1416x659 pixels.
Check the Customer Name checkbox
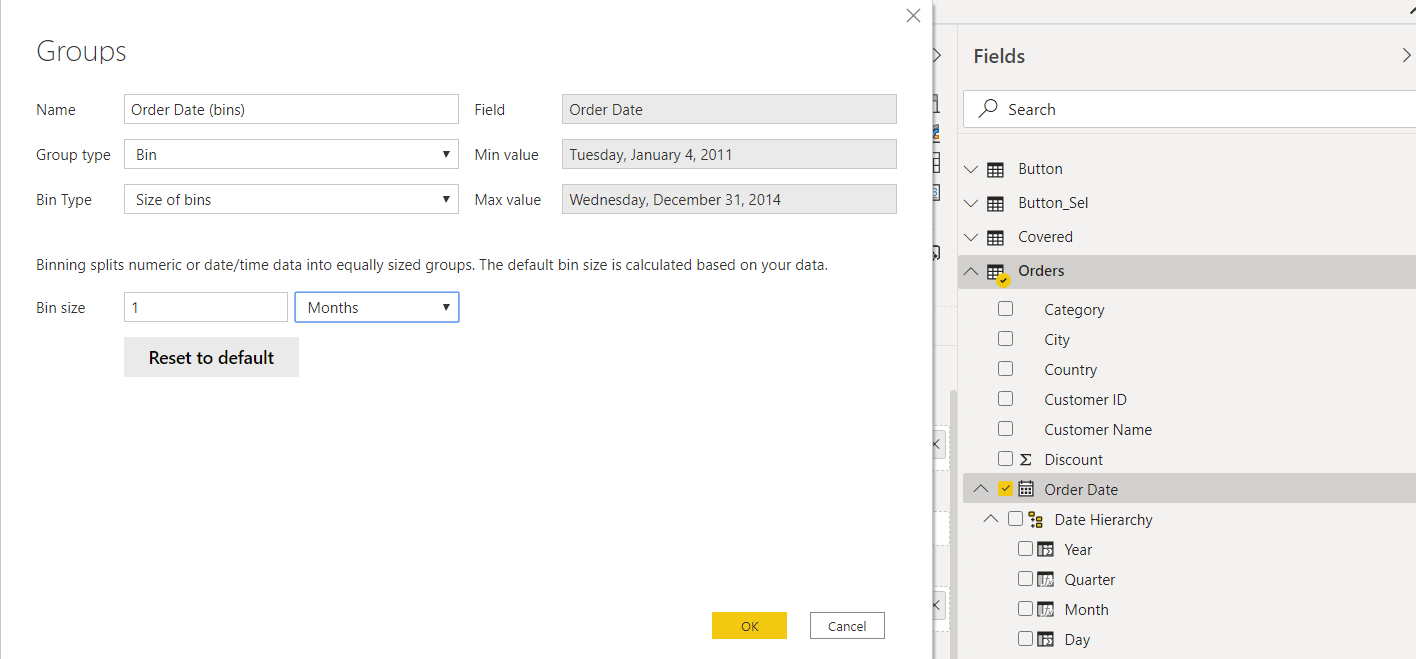point(1005,429)
